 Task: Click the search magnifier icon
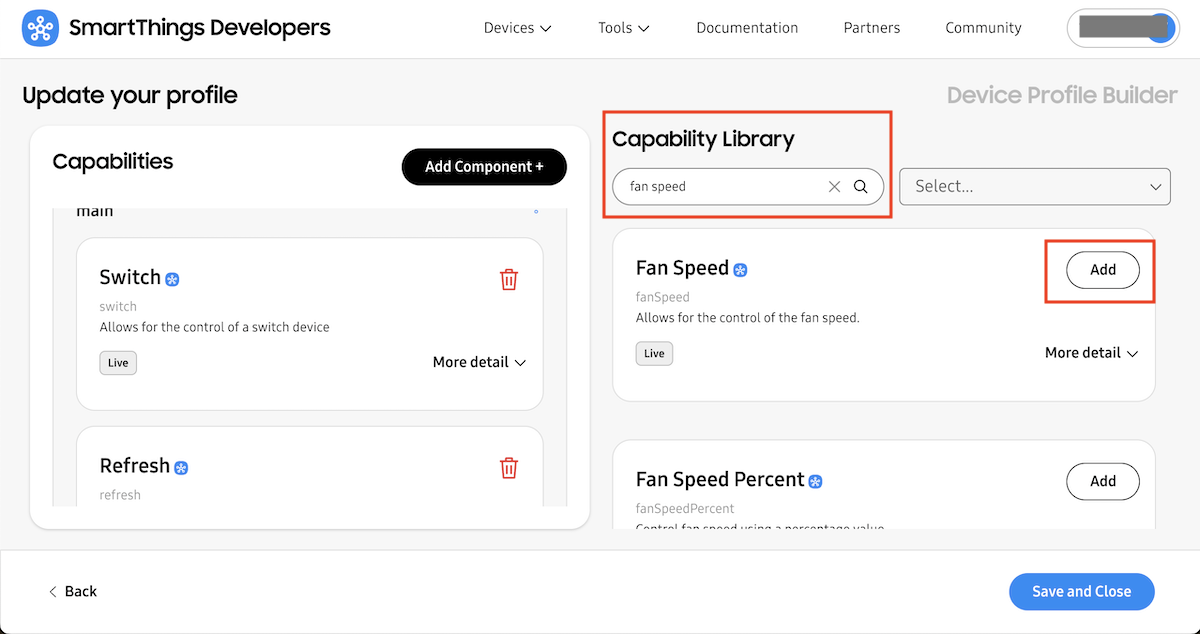[861, 187]
